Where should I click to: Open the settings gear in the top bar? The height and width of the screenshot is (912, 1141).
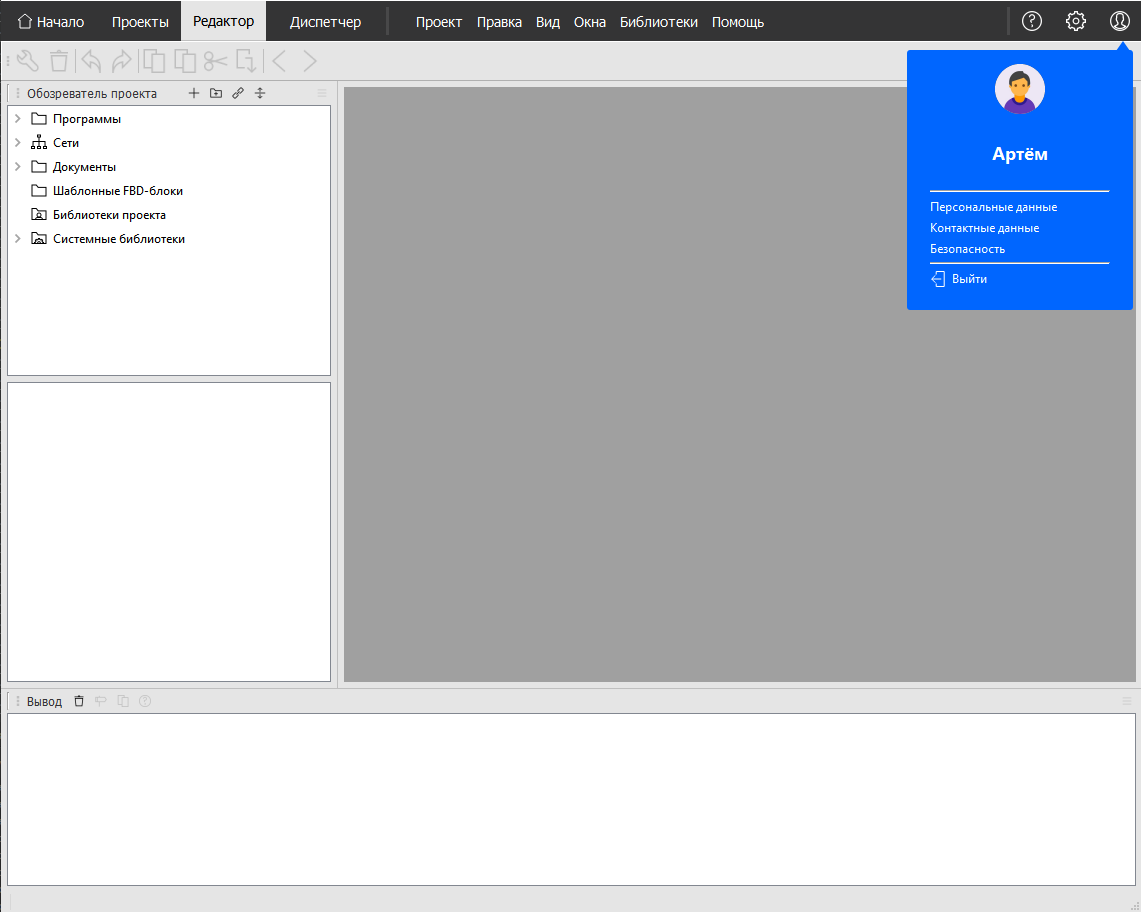click(1075, 20)
